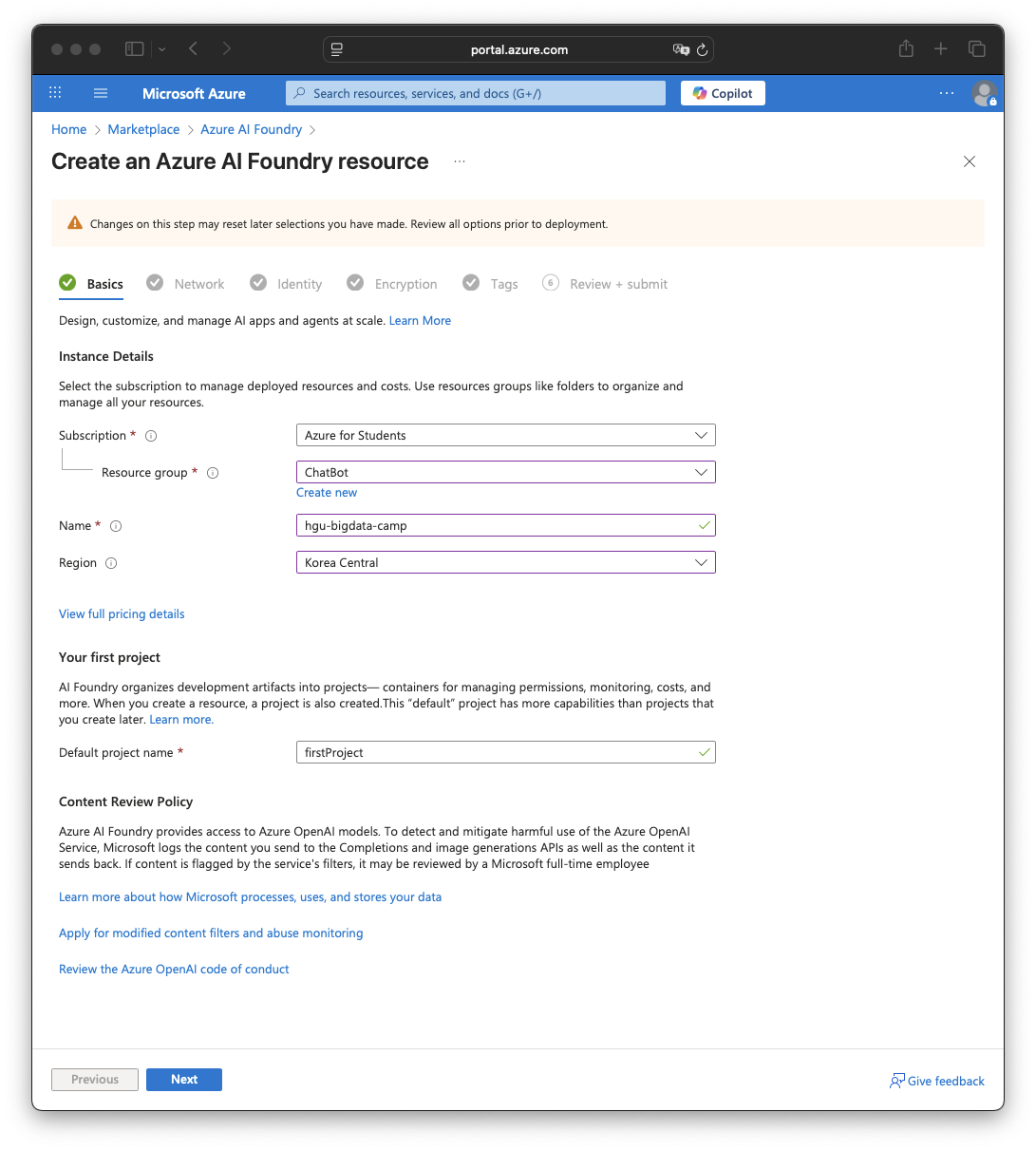The width and height of the screenshot is (1036, 1150).
Task: Open Apply for modified content filters link
Action: [211, 933]
